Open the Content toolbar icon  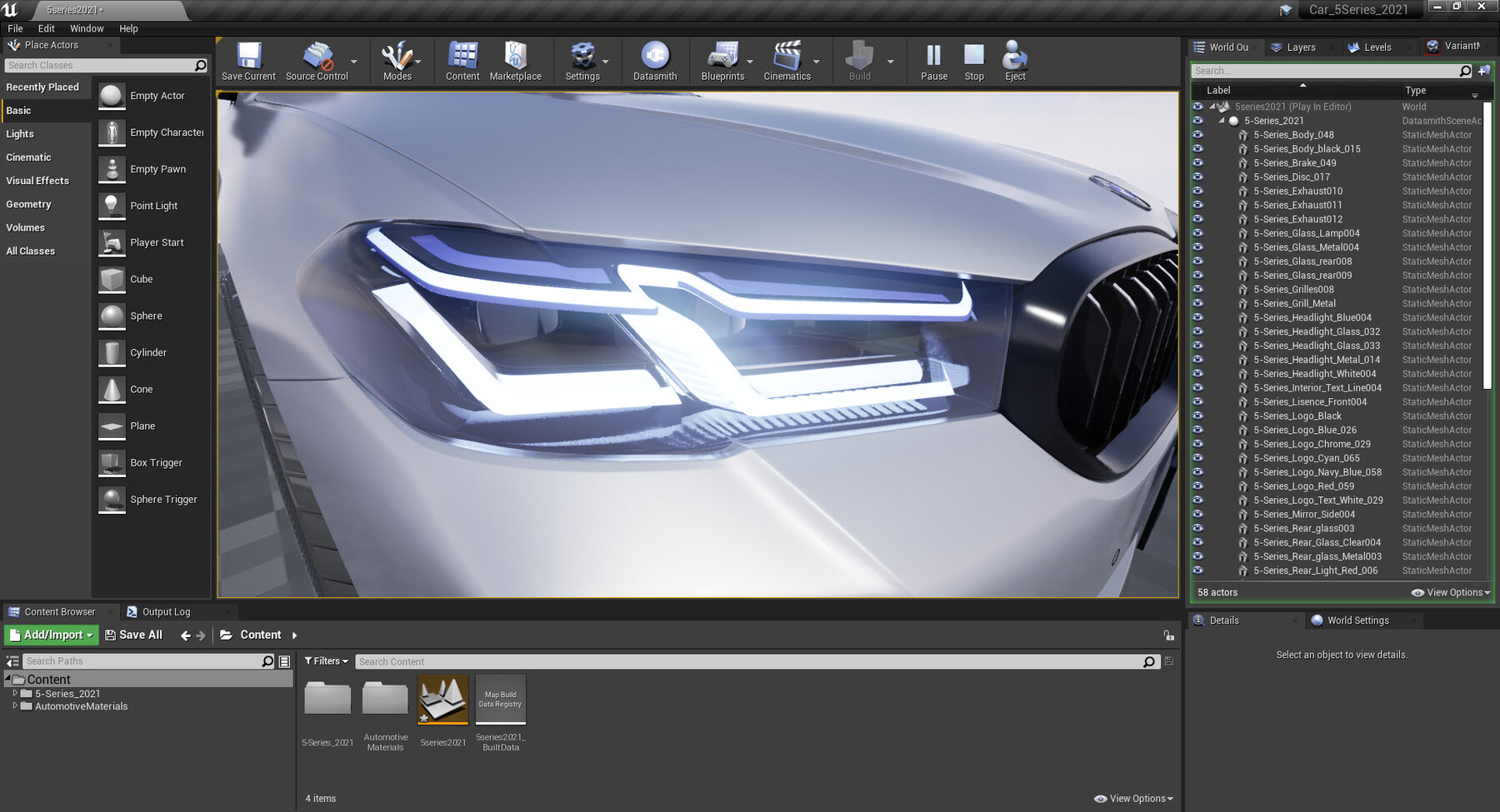462,57
